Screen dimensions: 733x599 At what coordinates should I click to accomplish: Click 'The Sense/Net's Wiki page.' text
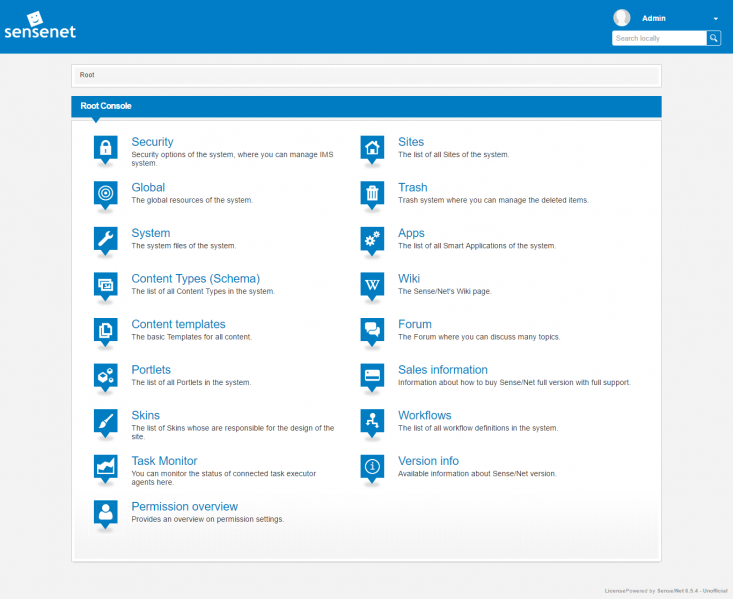pyautogui.click(x=445, y=291)
